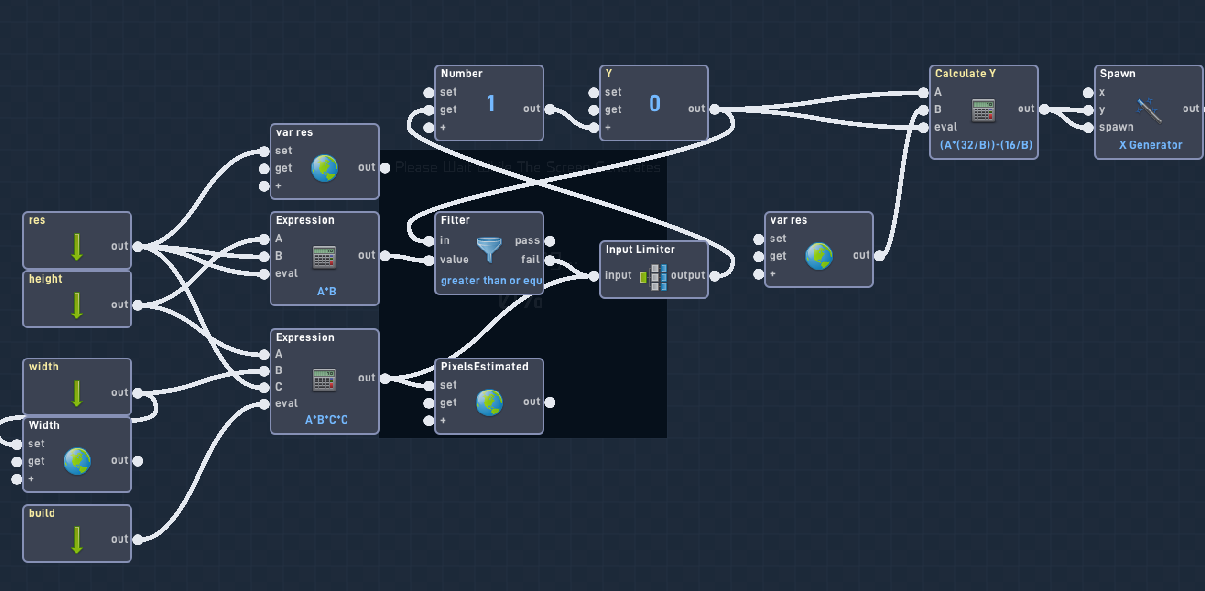
Task: Click the eval port of A*B*C*C Expression
Action: click(x=265, y=404)
